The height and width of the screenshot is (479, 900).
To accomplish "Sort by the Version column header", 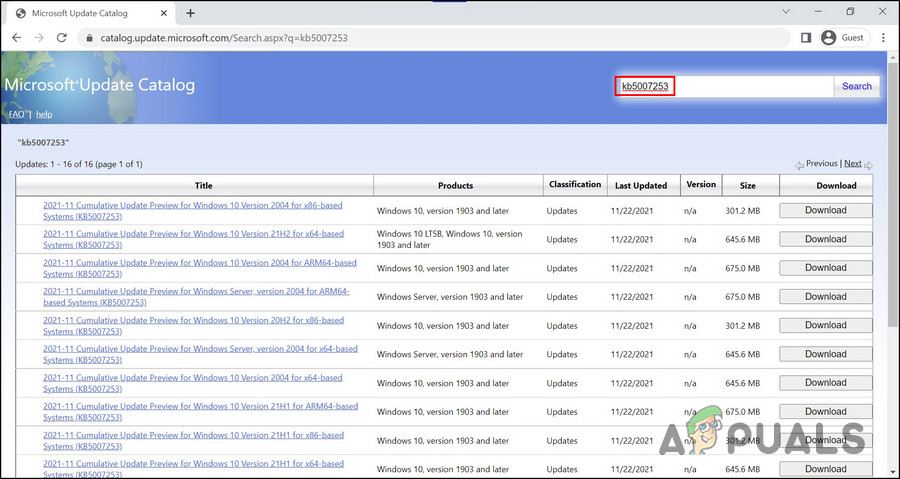I will point(701,184).
